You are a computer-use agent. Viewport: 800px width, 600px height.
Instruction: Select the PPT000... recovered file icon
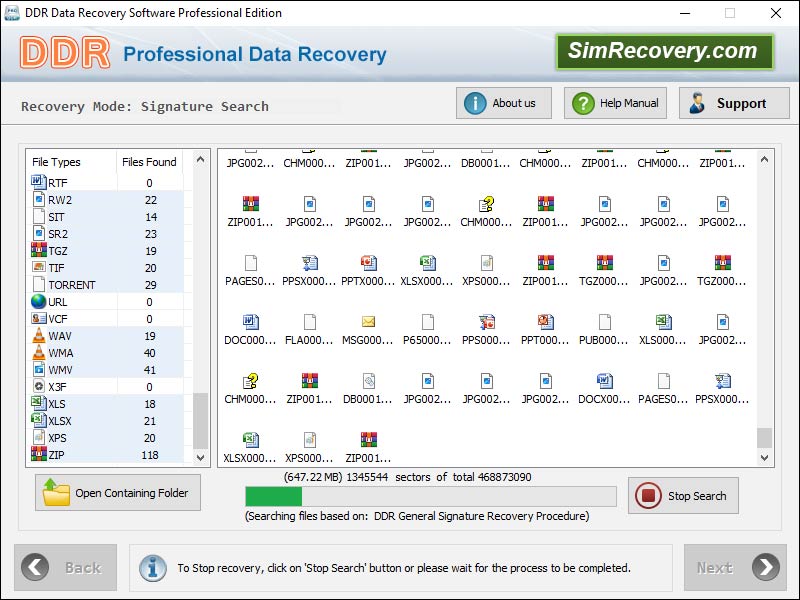[x=545, y=322]
